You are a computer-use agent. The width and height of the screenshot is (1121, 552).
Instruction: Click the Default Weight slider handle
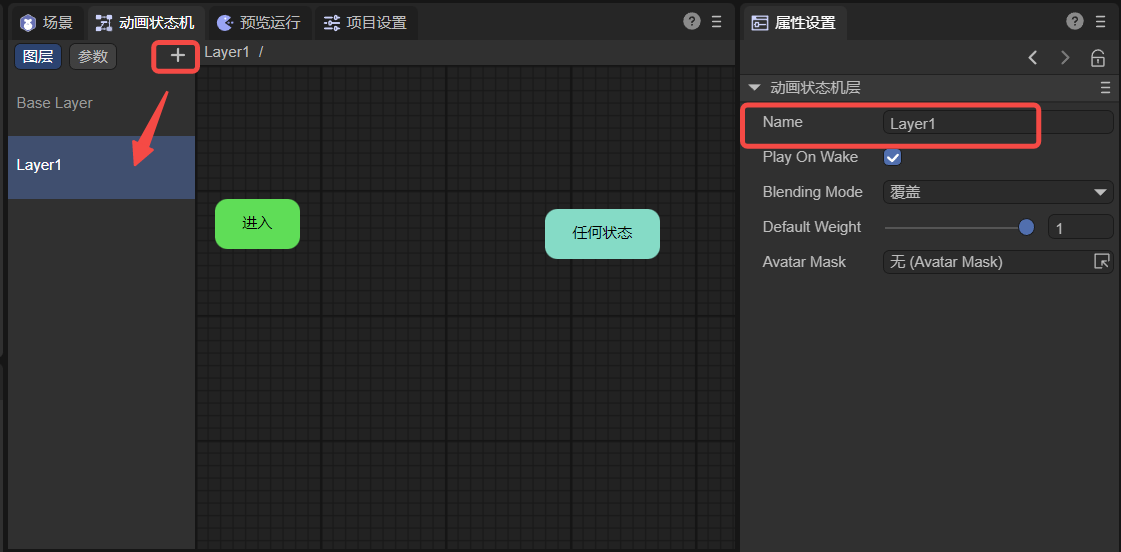click(x=1026, y=227)
